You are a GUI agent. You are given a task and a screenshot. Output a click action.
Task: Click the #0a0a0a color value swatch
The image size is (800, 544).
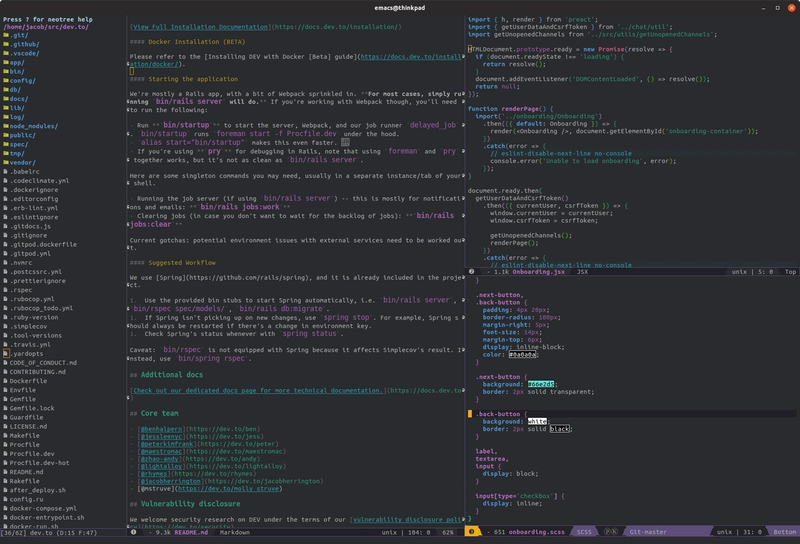(522, 355)
